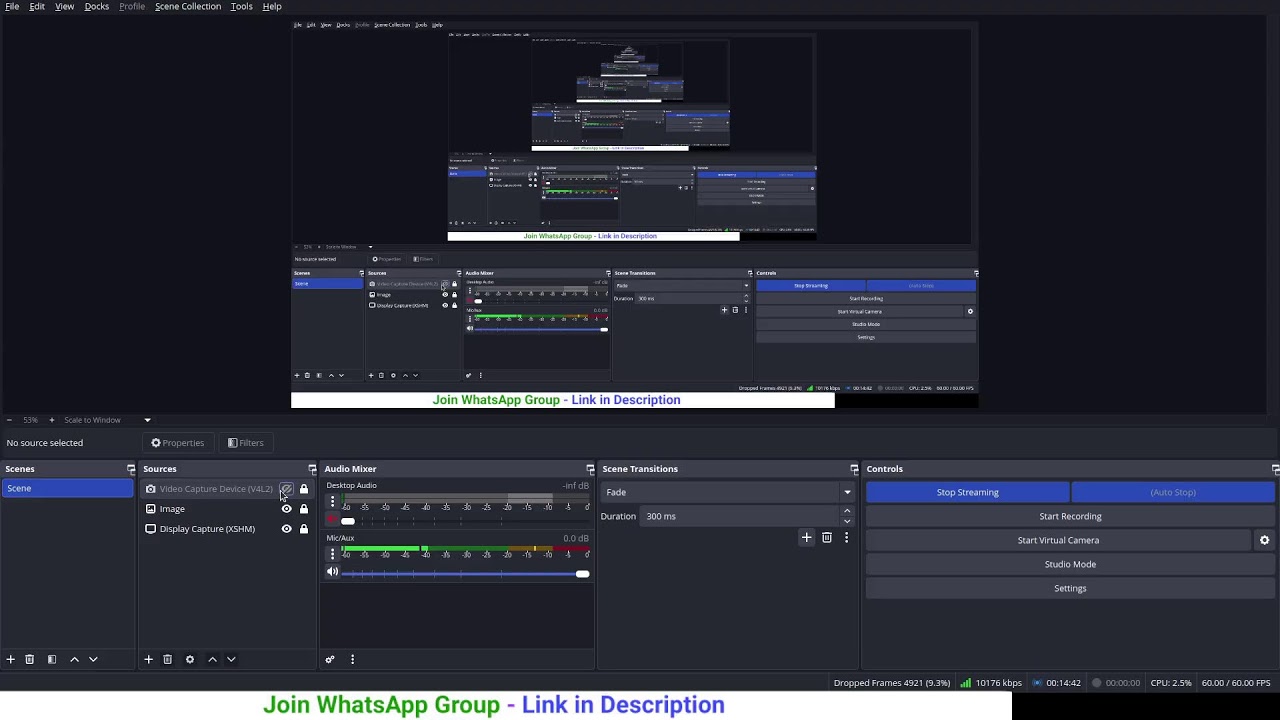Screen dimensions: 1280x720
Task: Click the Duration field showing 300 ms
Action: coord(740,516)
